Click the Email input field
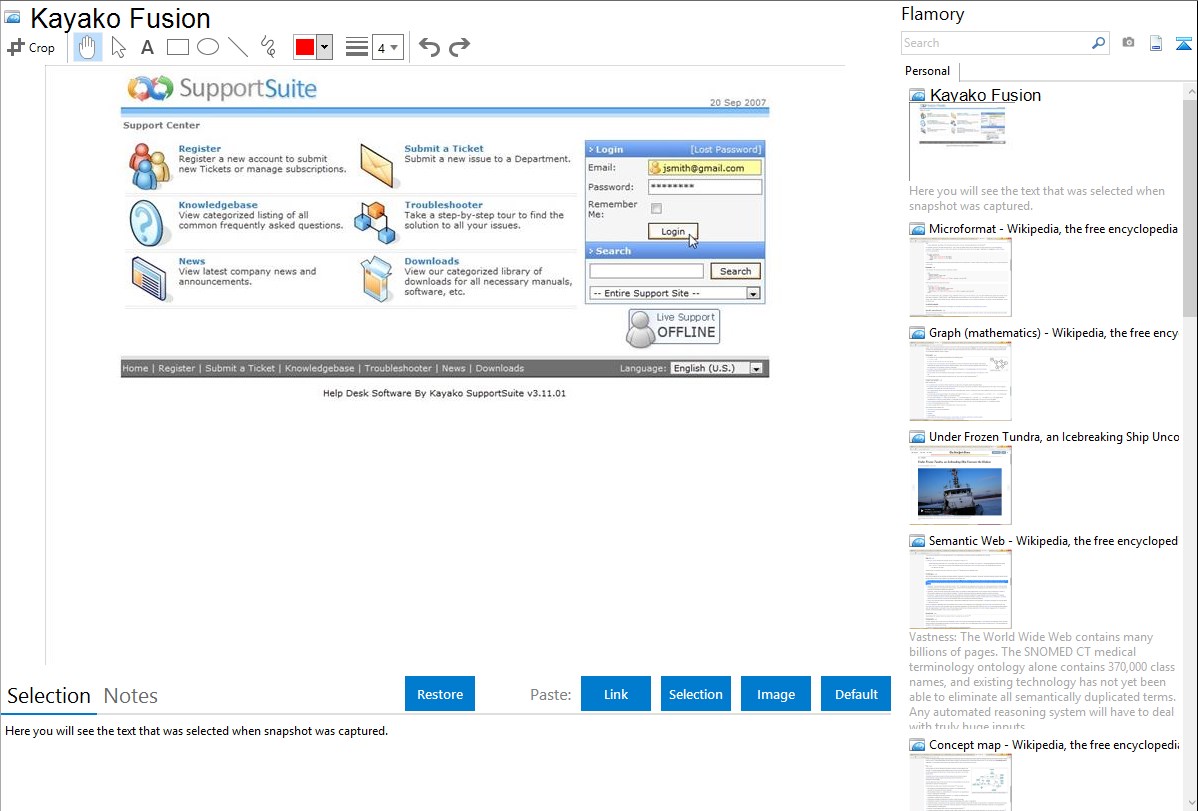Viewport: 1198px width, 811px height. tap(704, 168)
